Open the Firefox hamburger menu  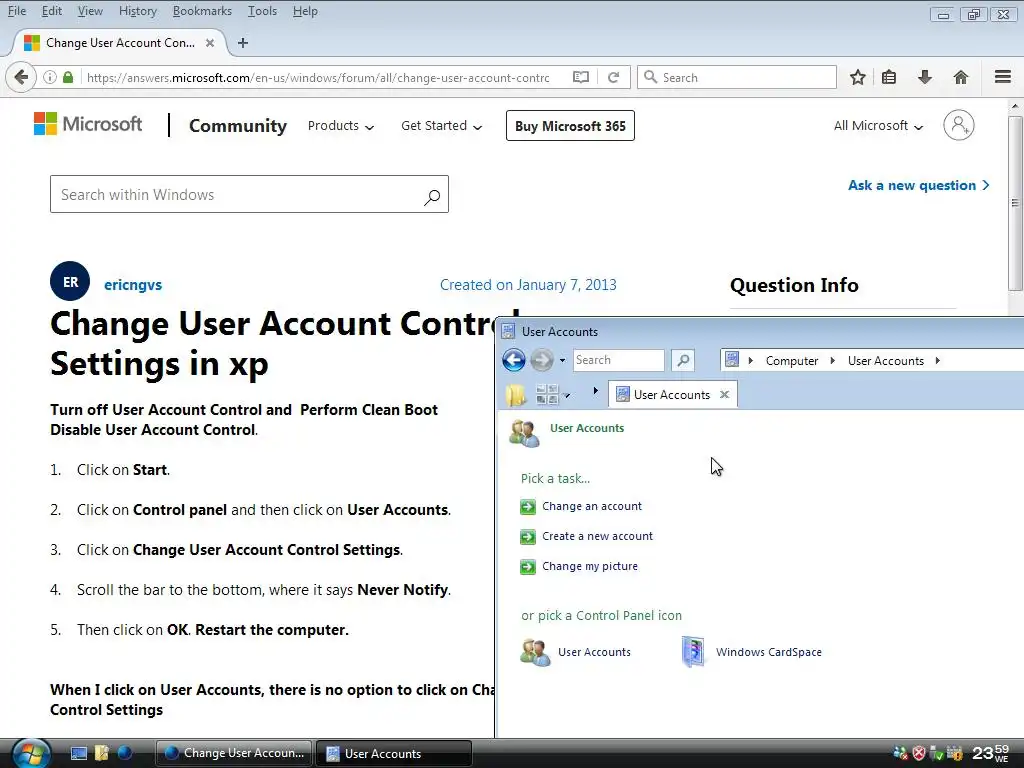(1003, 77)
